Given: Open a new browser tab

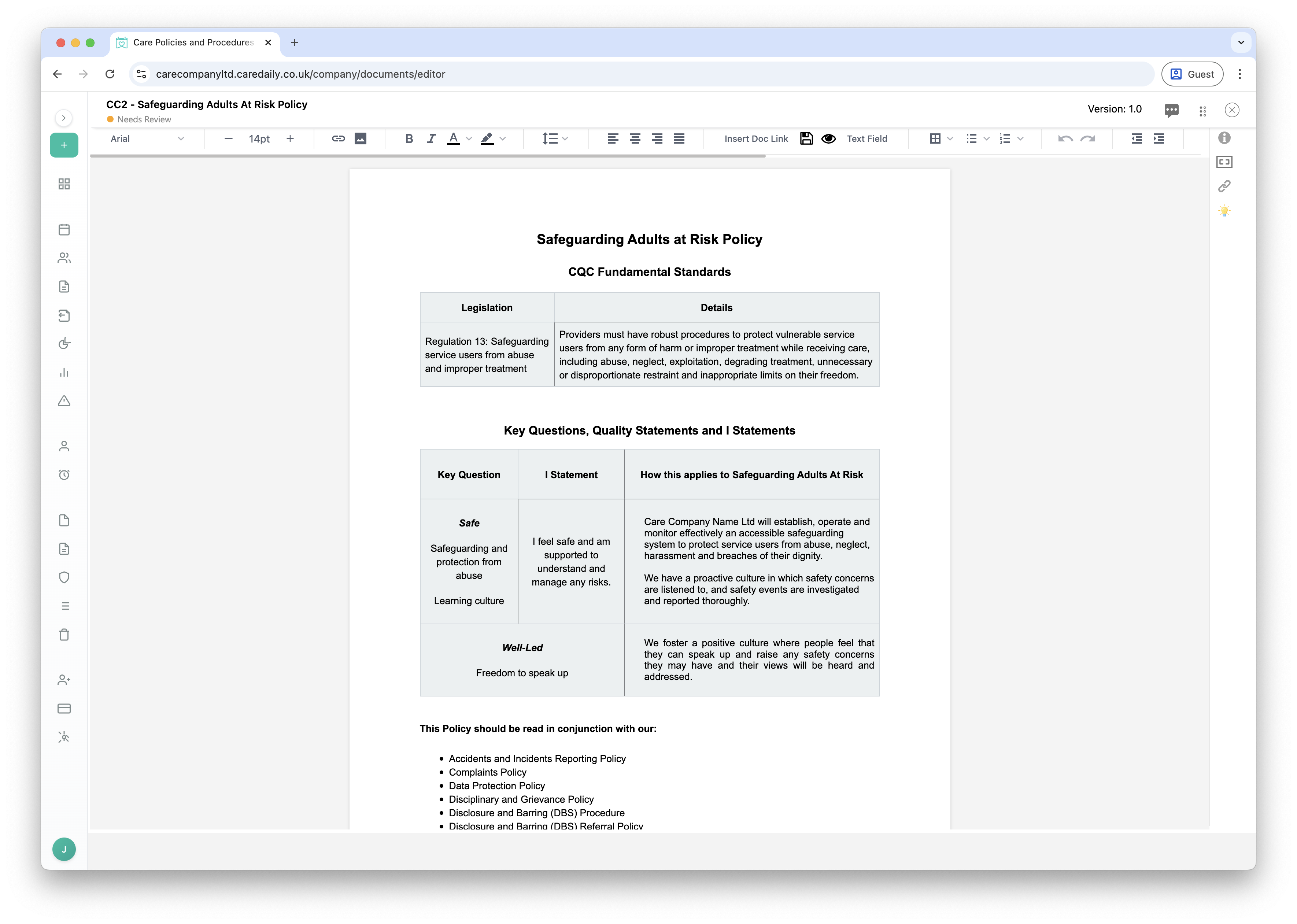Looking at the screenshot, I should pyautogui.click(x=294, y=42).
